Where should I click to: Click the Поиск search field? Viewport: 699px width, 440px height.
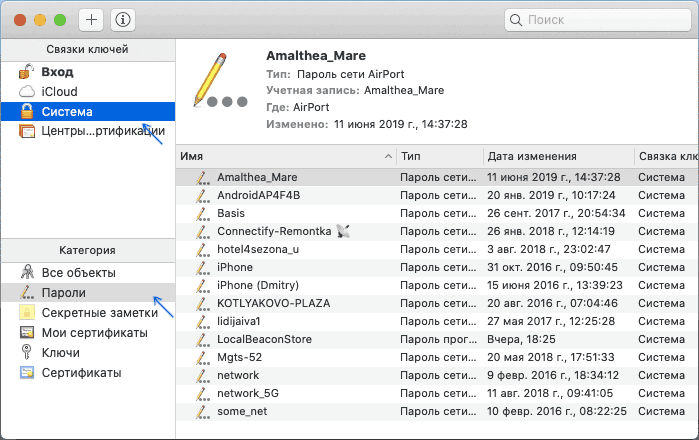pos(598,20)
